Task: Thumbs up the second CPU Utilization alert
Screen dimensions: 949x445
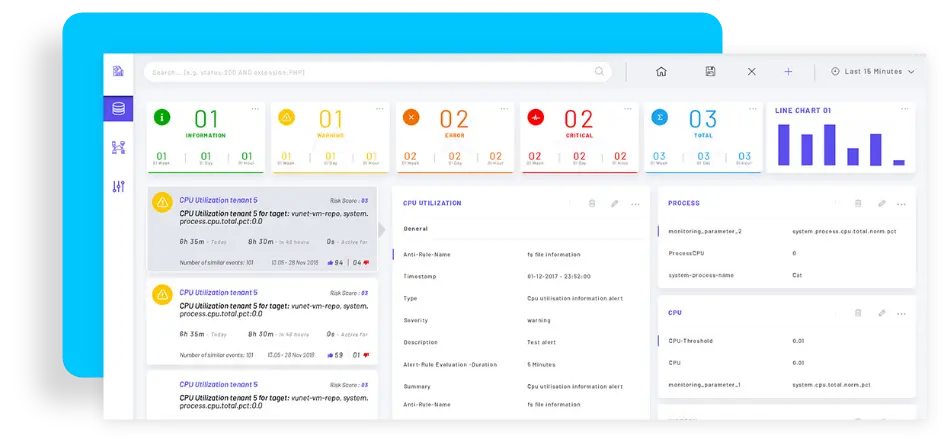Action: [329, 354]
